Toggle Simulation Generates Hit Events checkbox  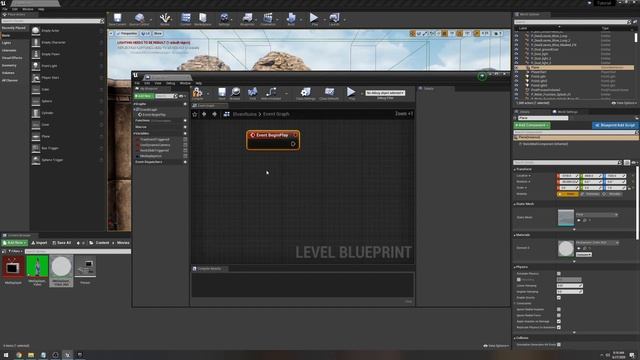pyautogui.click(x=559, y=344)
